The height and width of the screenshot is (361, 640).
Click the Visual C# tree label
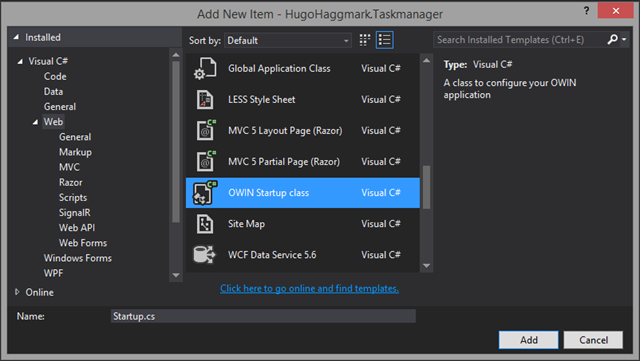point(48,61)
